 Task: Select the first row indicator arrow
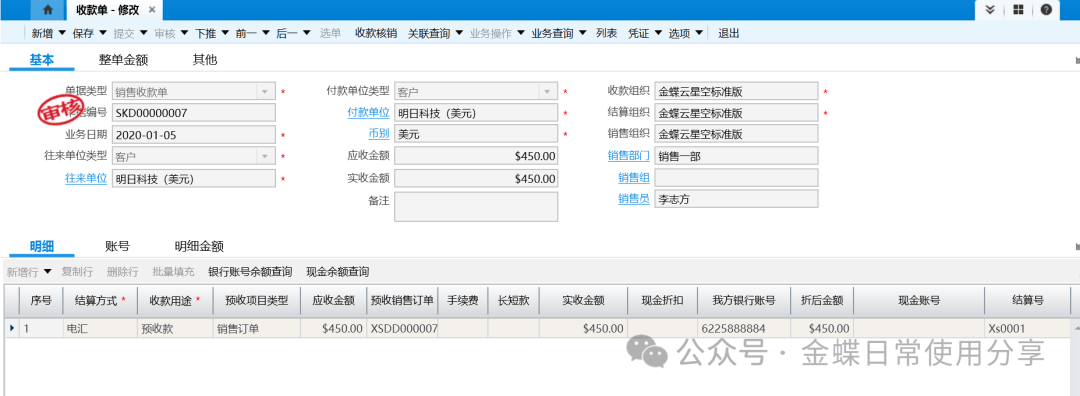tap(12, 329)
